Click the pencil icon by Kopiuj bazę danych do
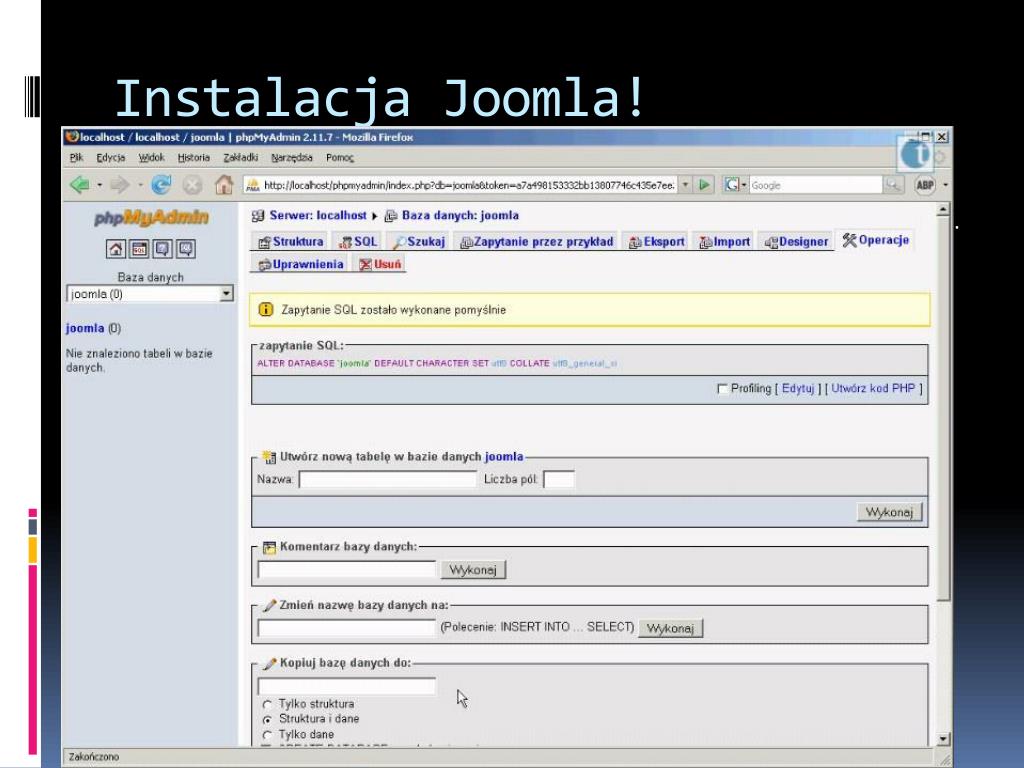Image resolution: width=1024 pixels, height=768 pixels. click(269, 664)
